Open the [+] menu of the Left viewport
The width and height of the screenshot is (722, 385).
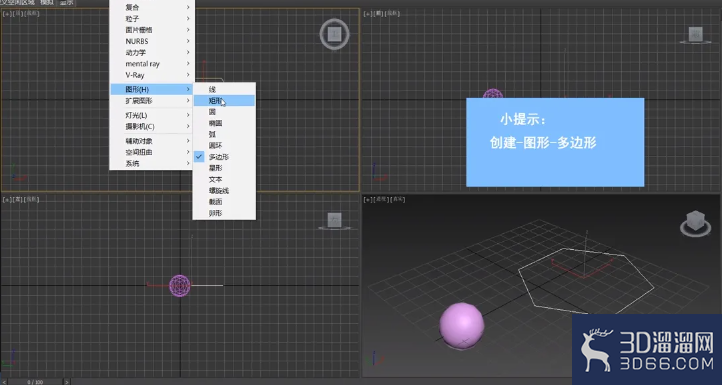pyautogui.click(x=6, y=199)
